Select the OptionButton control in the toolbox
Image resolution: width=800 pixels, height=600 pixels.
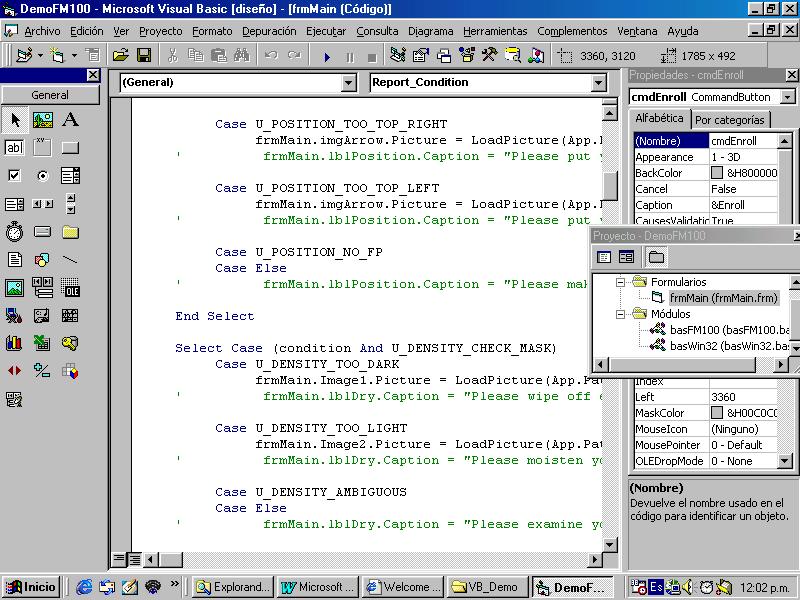tap(42, 176)
